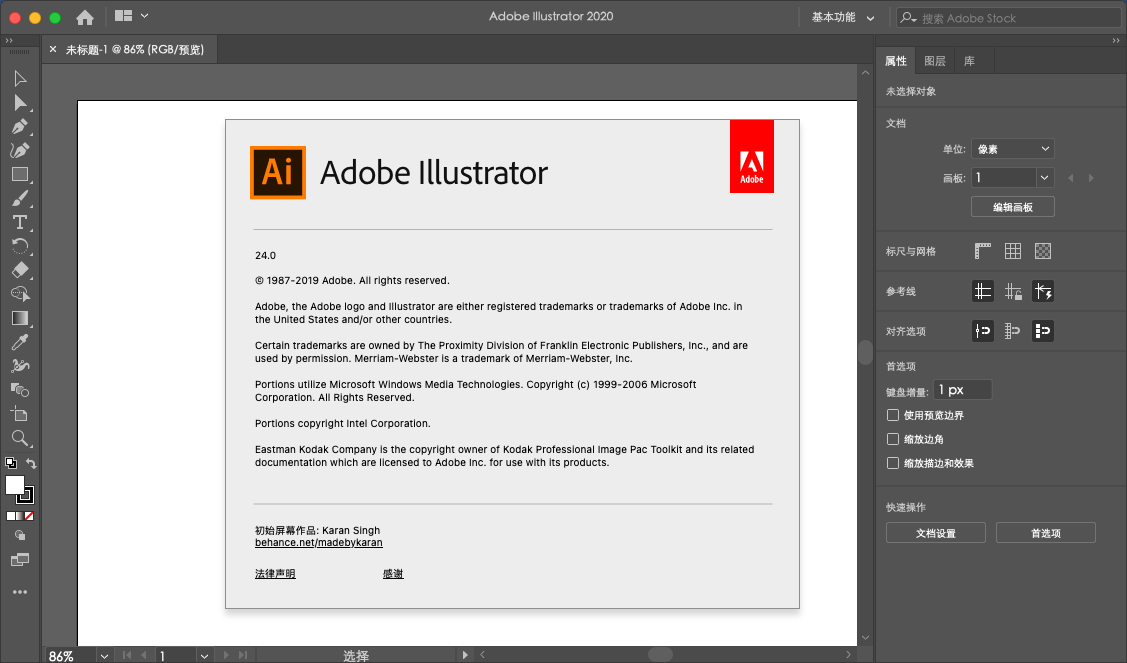This screenshot has height=663, width=1127.
Task: Open the 法律声明 link
Action: (275, 574)
